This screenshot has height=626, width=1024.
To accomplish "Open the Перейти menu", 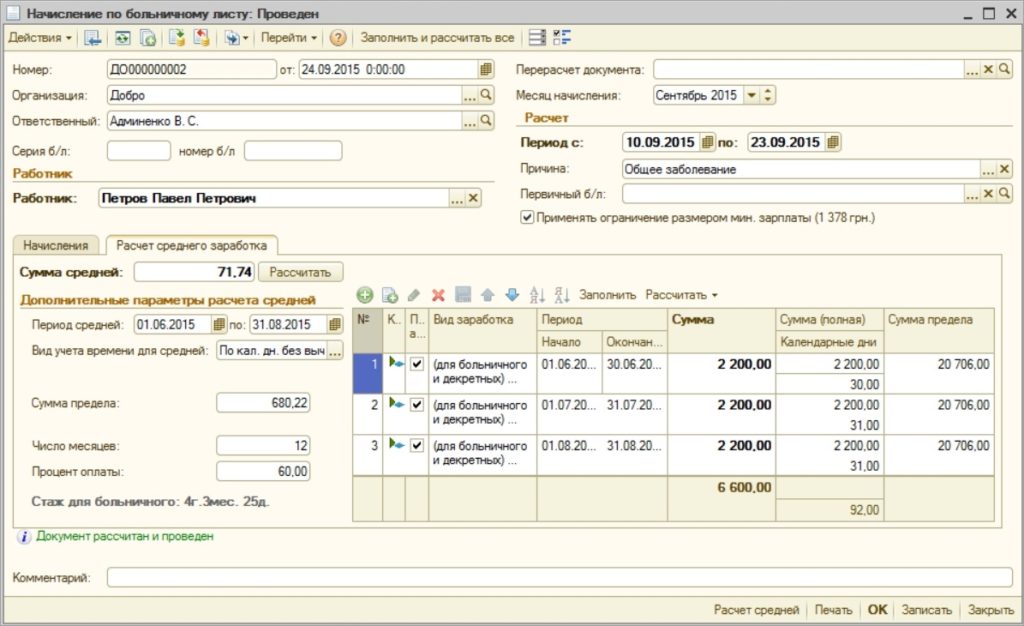I will (288, 38).
